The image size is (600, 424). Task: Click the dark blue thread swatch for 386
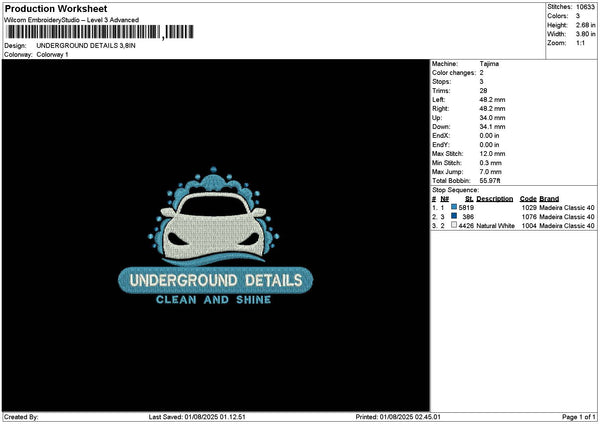pyautogui.click(x=454, y=216)
